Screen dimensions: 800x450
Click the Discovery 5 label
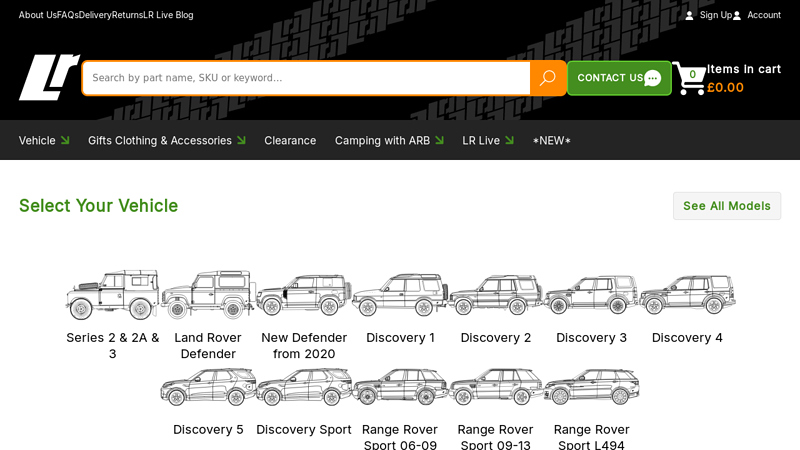click(x=208, y=430)
